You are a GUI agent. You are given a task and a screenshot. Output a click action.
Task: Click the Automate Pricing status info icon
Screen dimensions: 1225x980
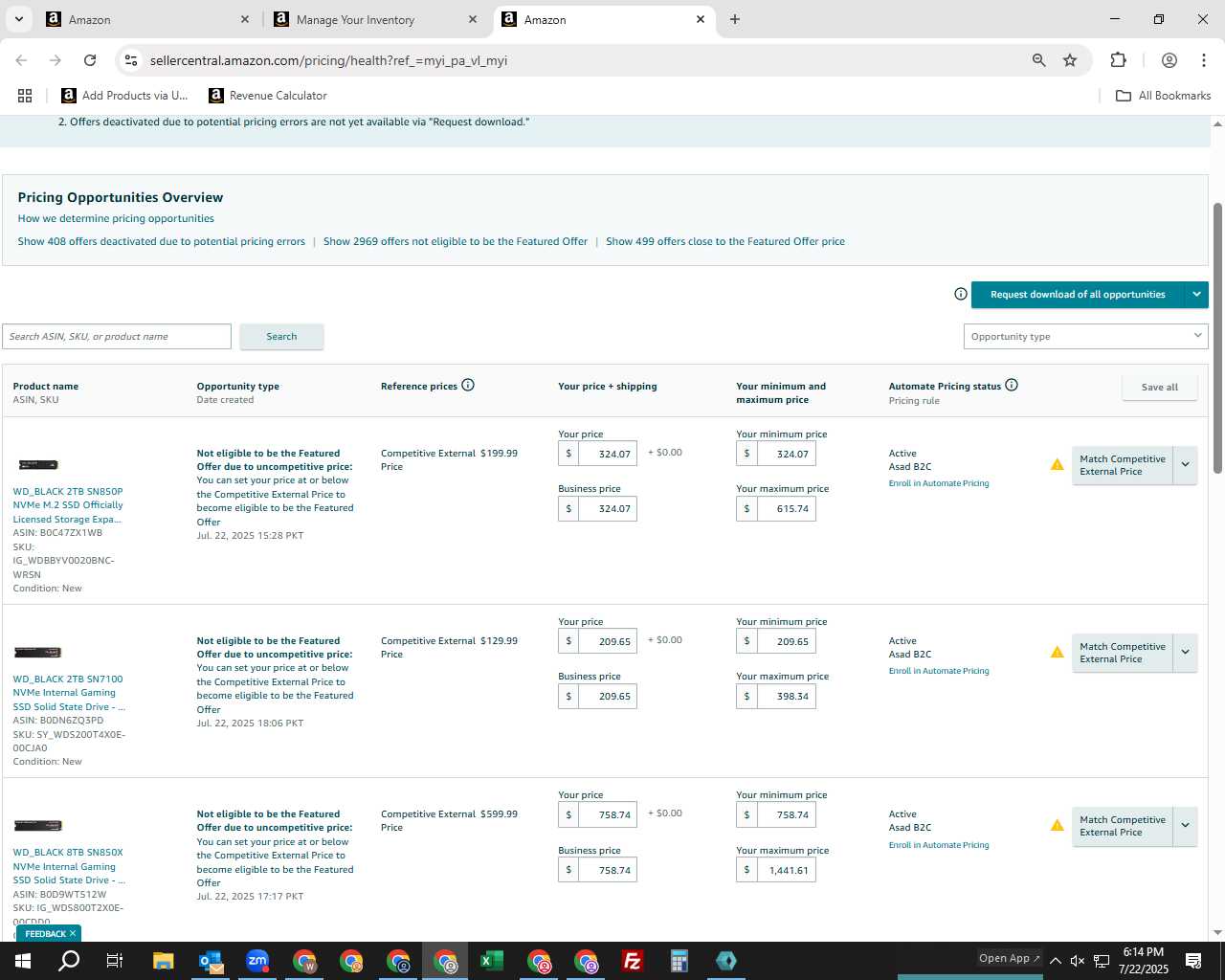pyautogui.click(x=1012, y=385)
